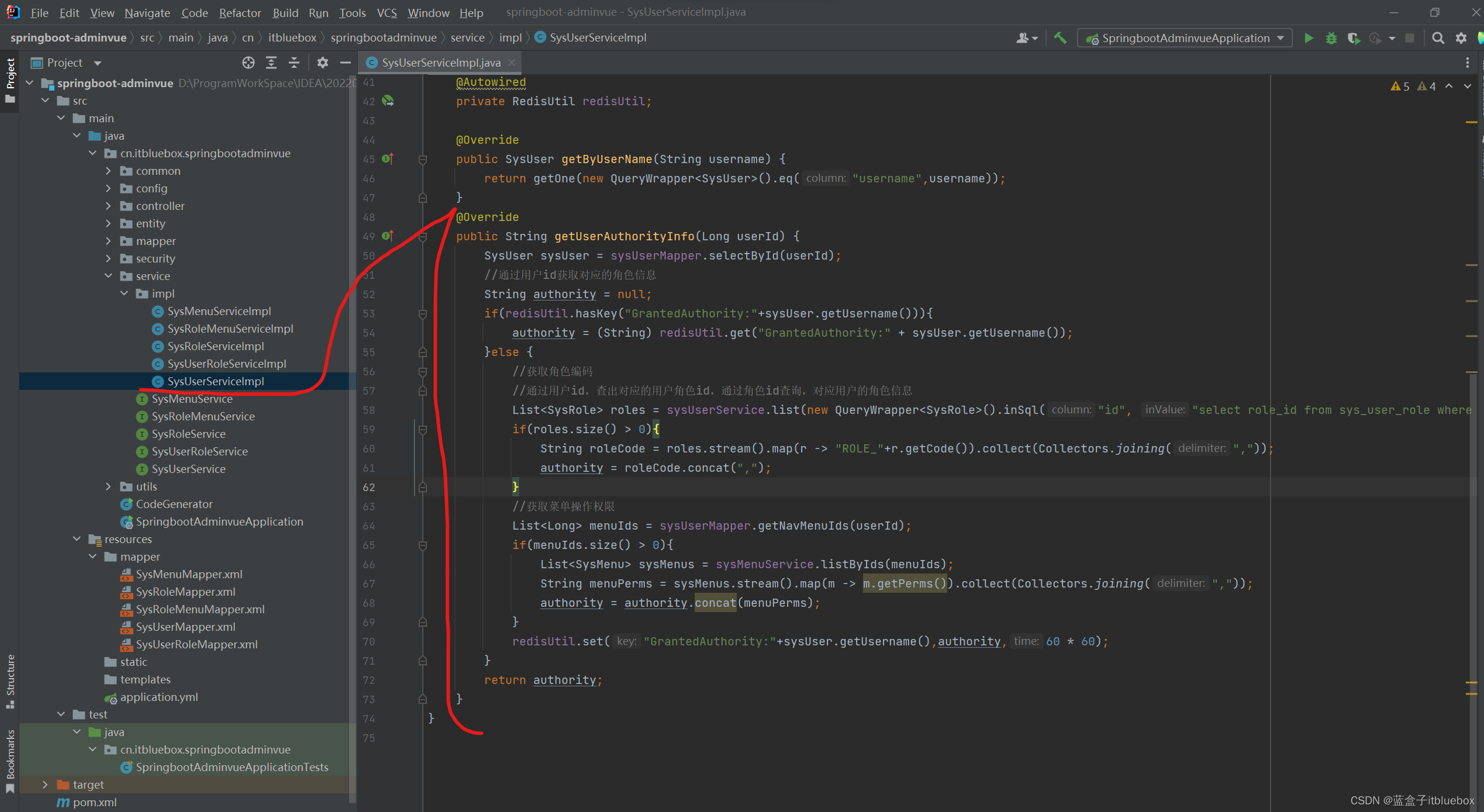
Task: Click the Run application green play icon
Action: tap(1309, 38)
